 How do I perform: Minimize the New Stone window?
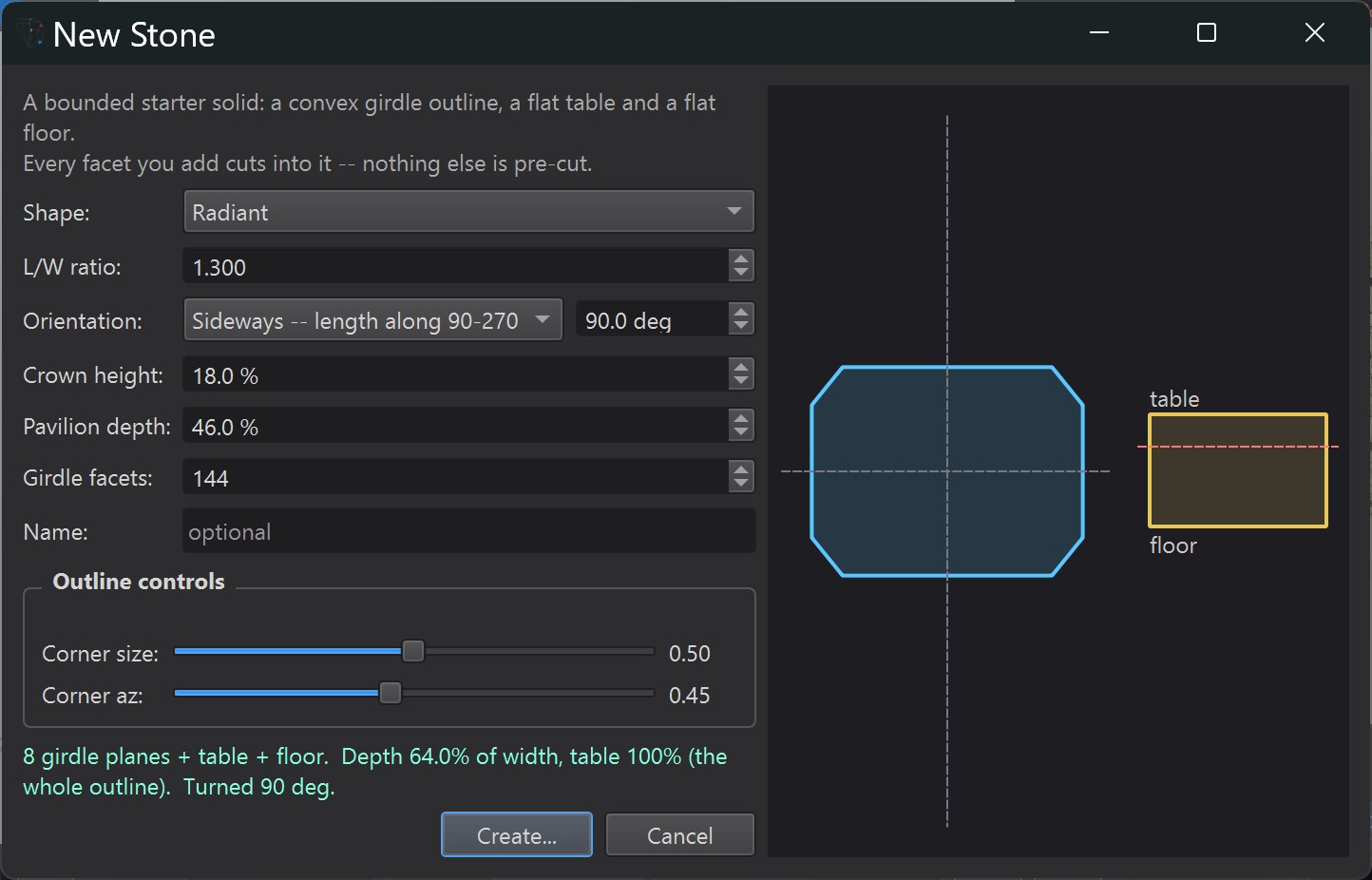[1099, 33]
